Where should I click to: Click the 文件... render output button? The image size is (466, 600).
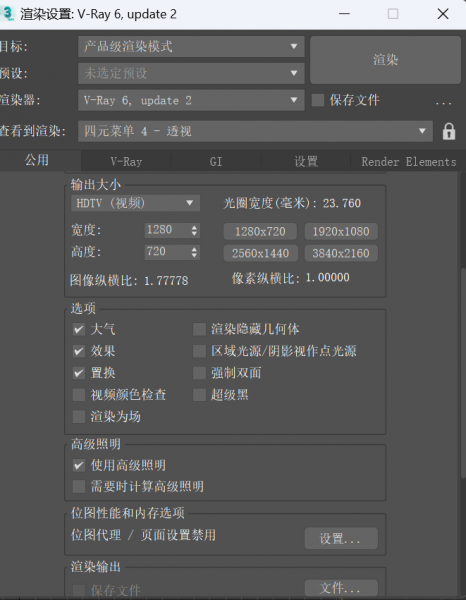tap(341, 588)
